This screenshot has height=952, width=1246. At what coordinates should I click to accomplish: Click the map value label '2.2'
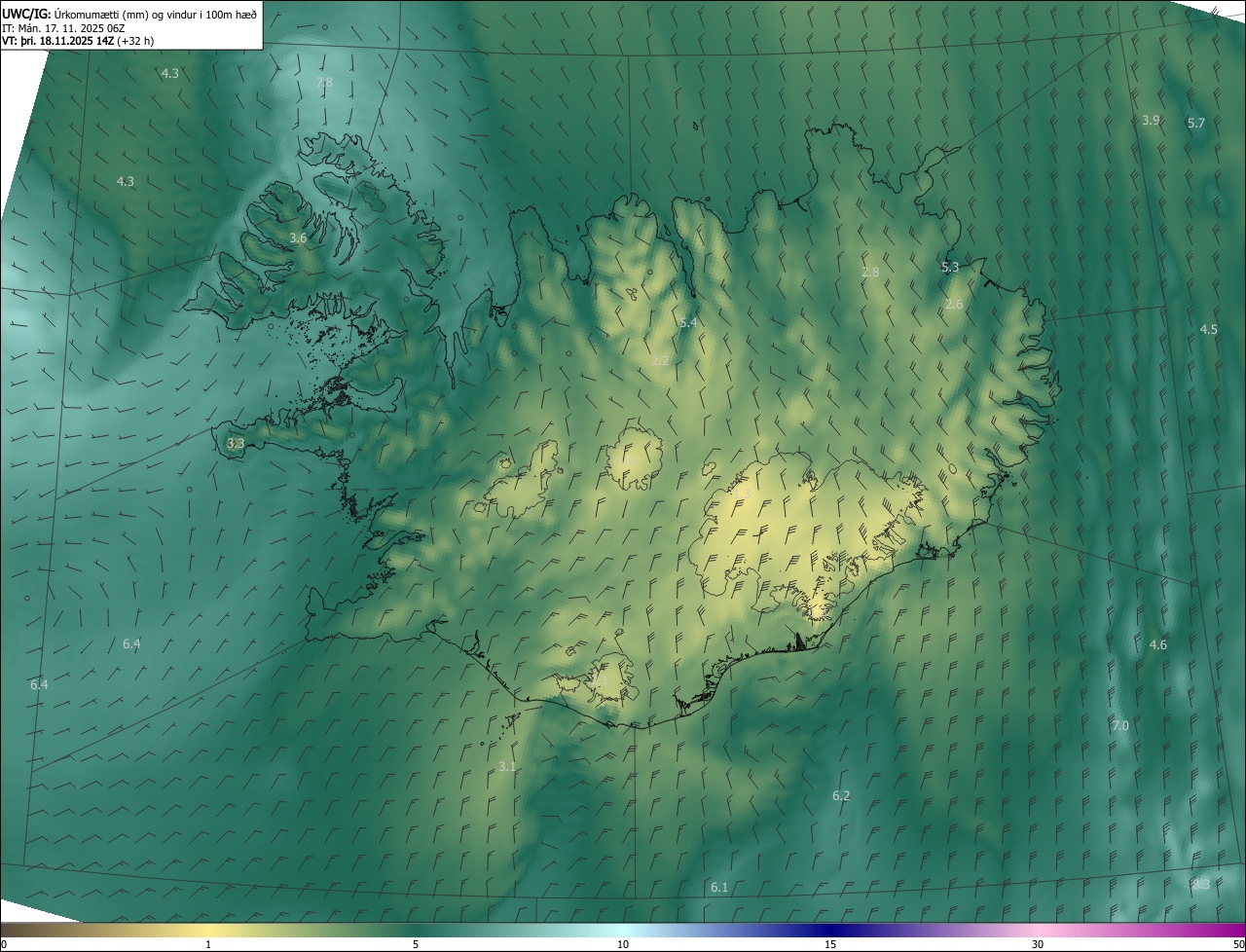[660, 360]
